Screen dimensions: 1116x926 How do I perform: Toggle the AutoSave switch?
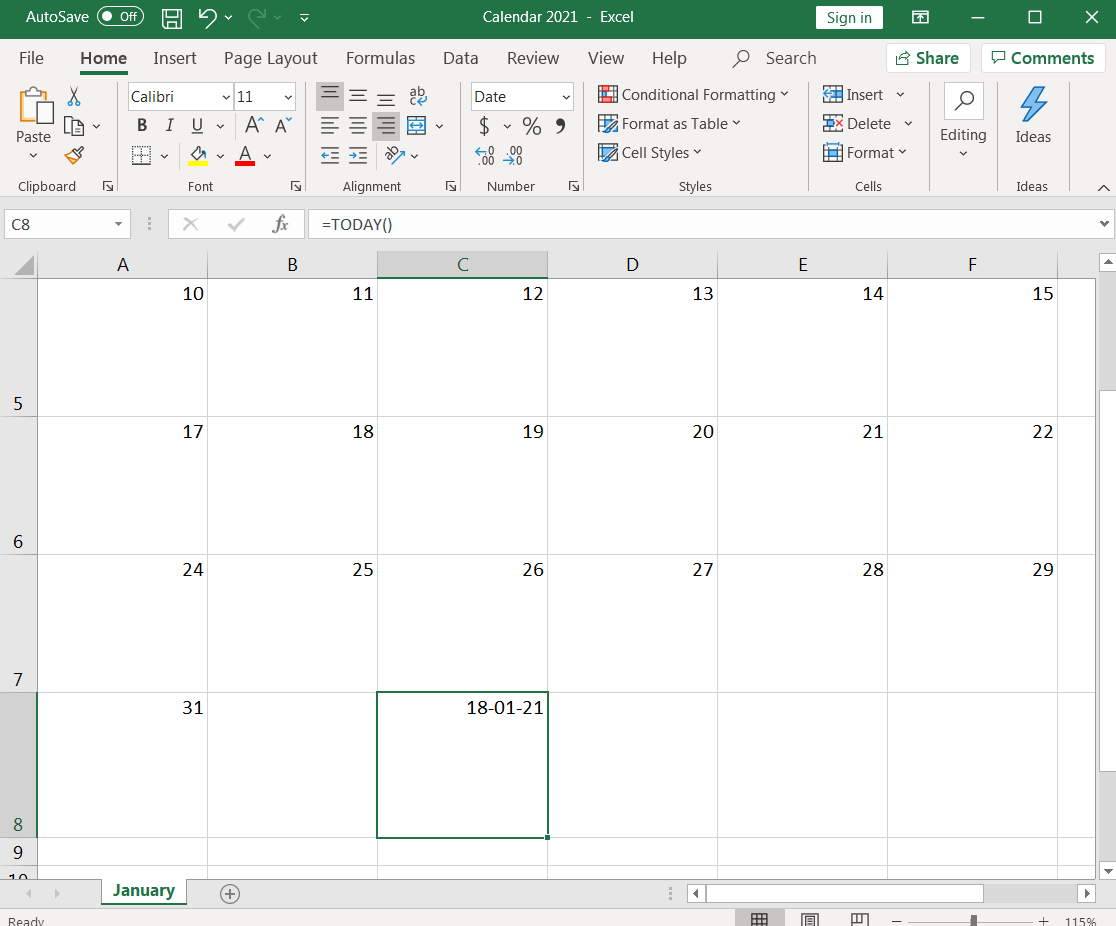pyautogui.click(x=120, y=17)
